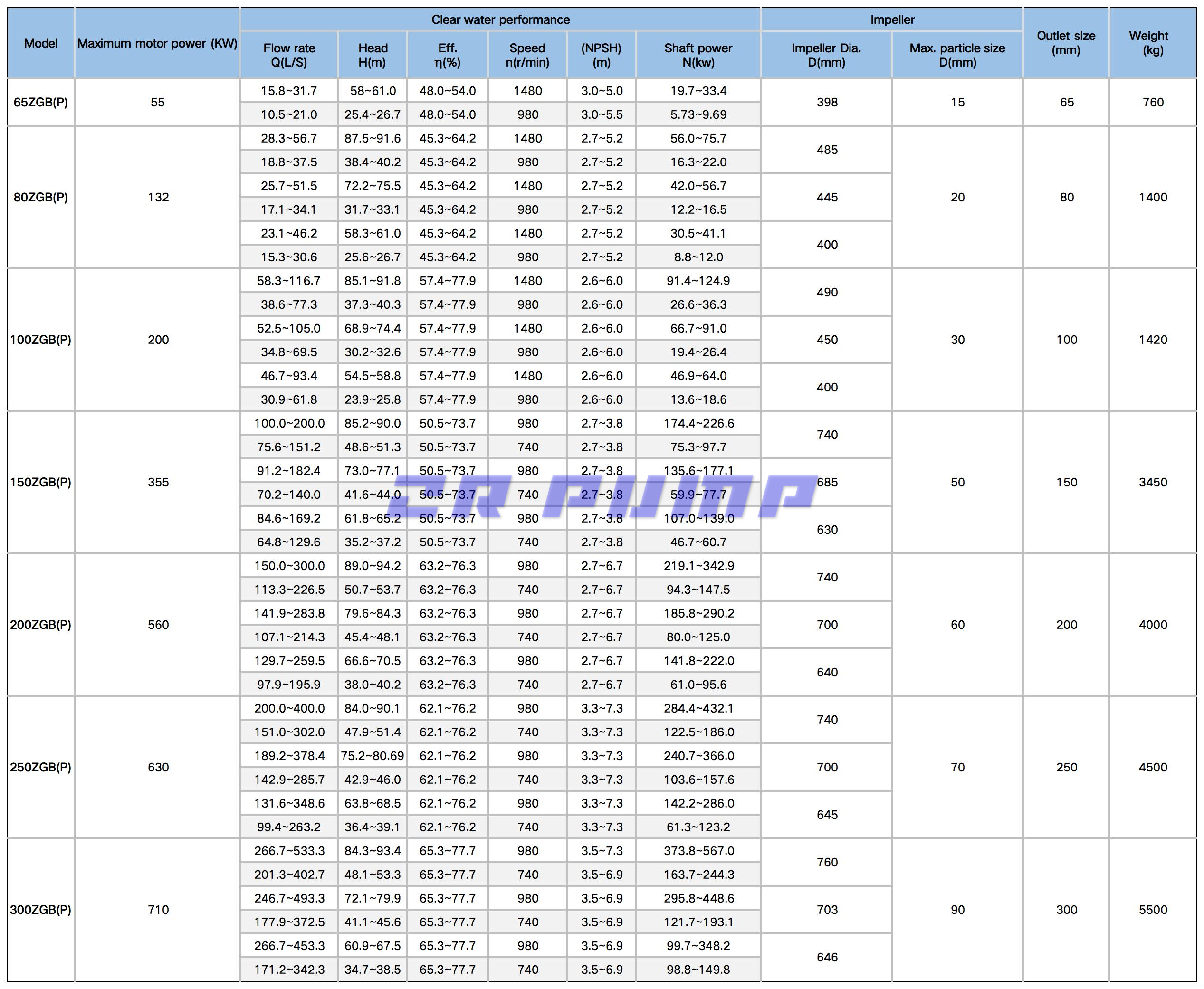Select the motor power value 710
Viewport: 1204px width, 989px height.
tap(157, 909)
